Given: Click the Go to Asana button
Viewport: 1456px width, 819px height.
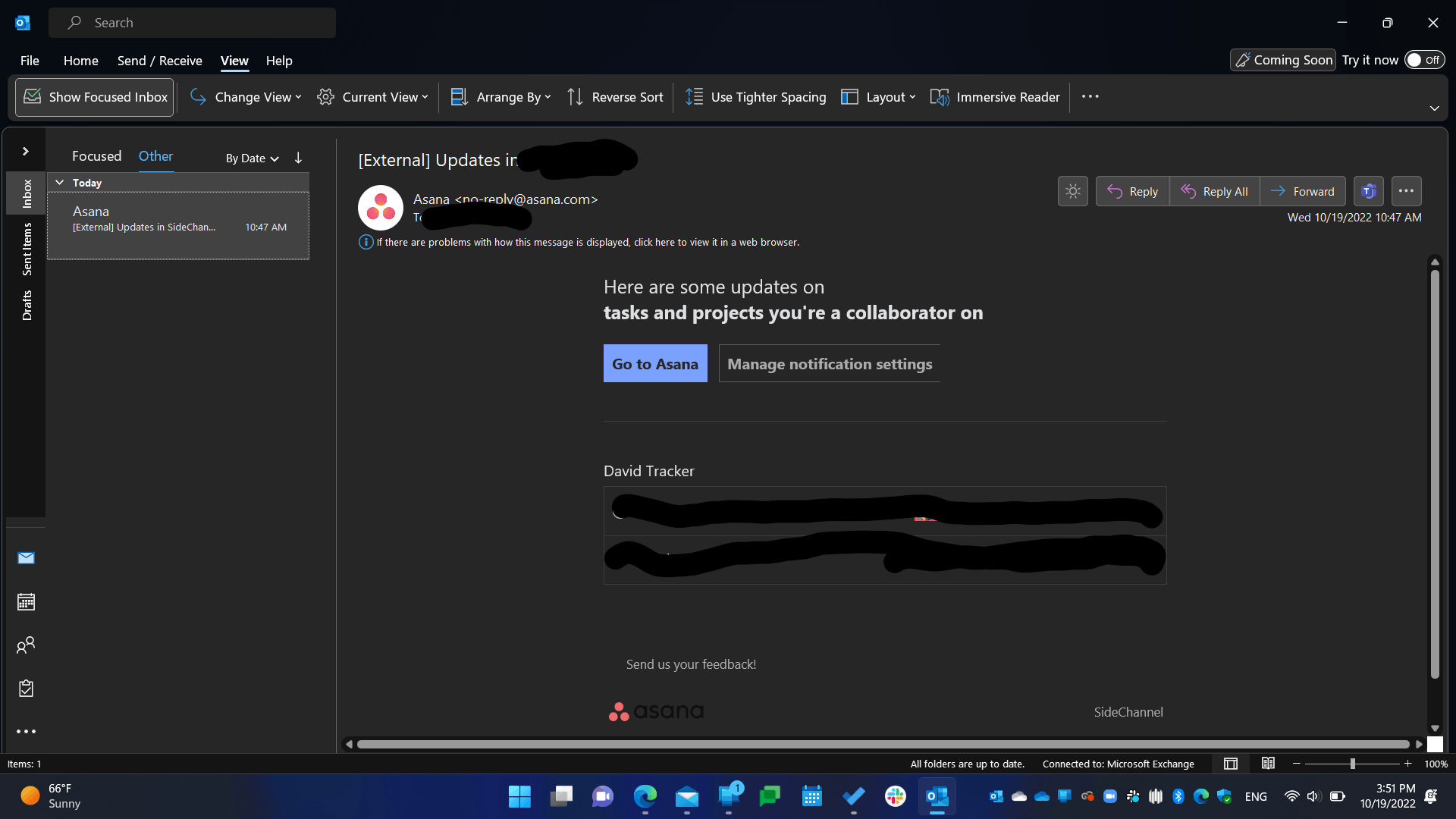Looking at the screenshot, I should pos(654,364).
